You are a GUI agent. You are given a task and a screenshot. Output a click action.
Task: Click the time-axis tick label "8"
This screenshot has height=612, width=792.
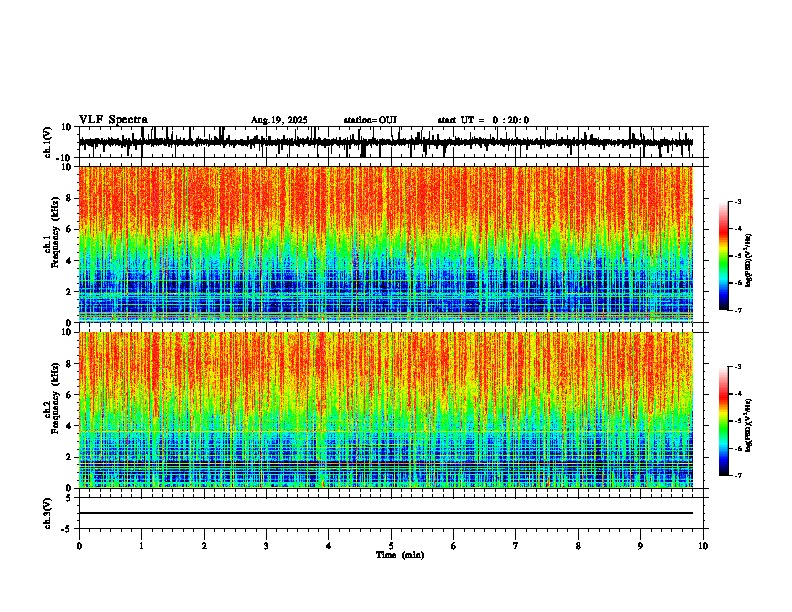578,546
